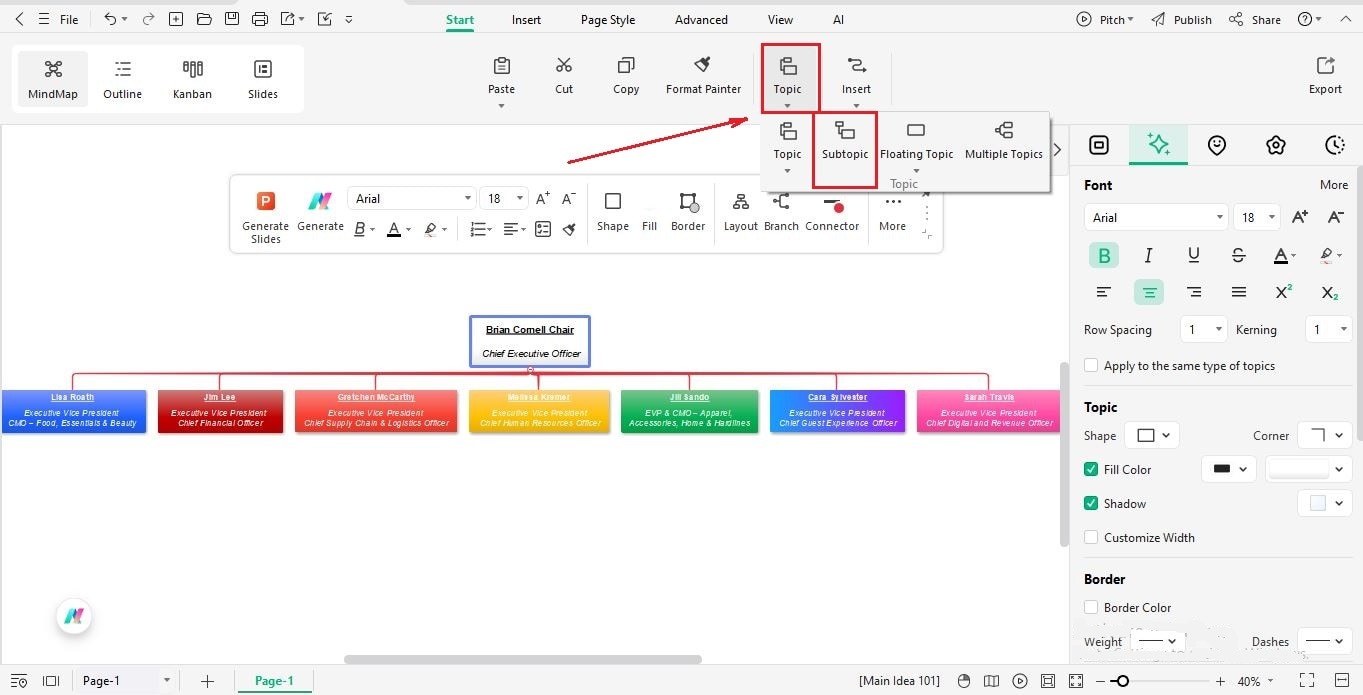Open font size 18 dropdown in right panel
The height and width of the screenshot is (695, 1363).
(x=1257, y=217)
